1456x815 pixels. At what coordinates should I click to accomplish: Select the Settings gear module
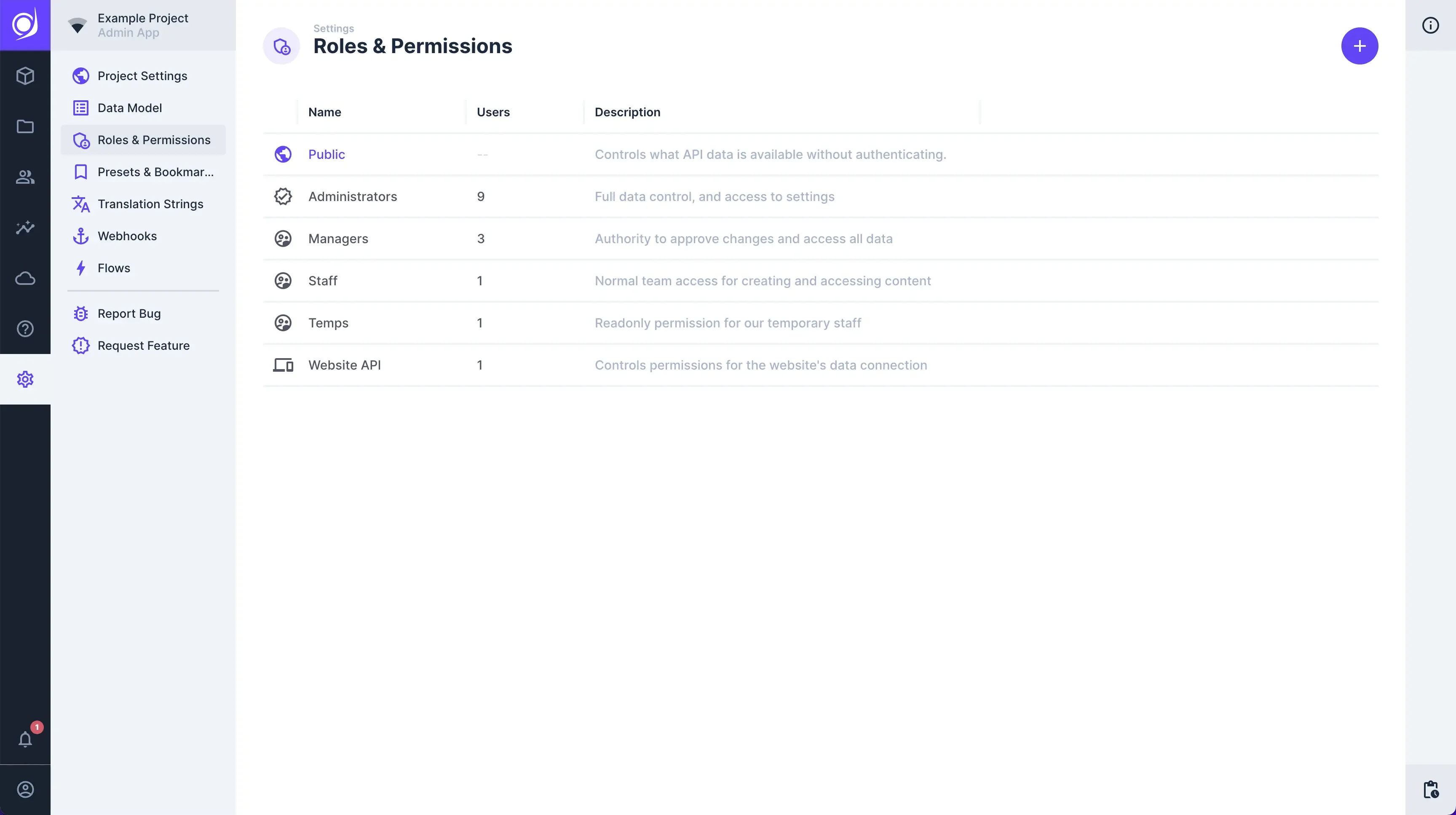click(x=25, y=379)
